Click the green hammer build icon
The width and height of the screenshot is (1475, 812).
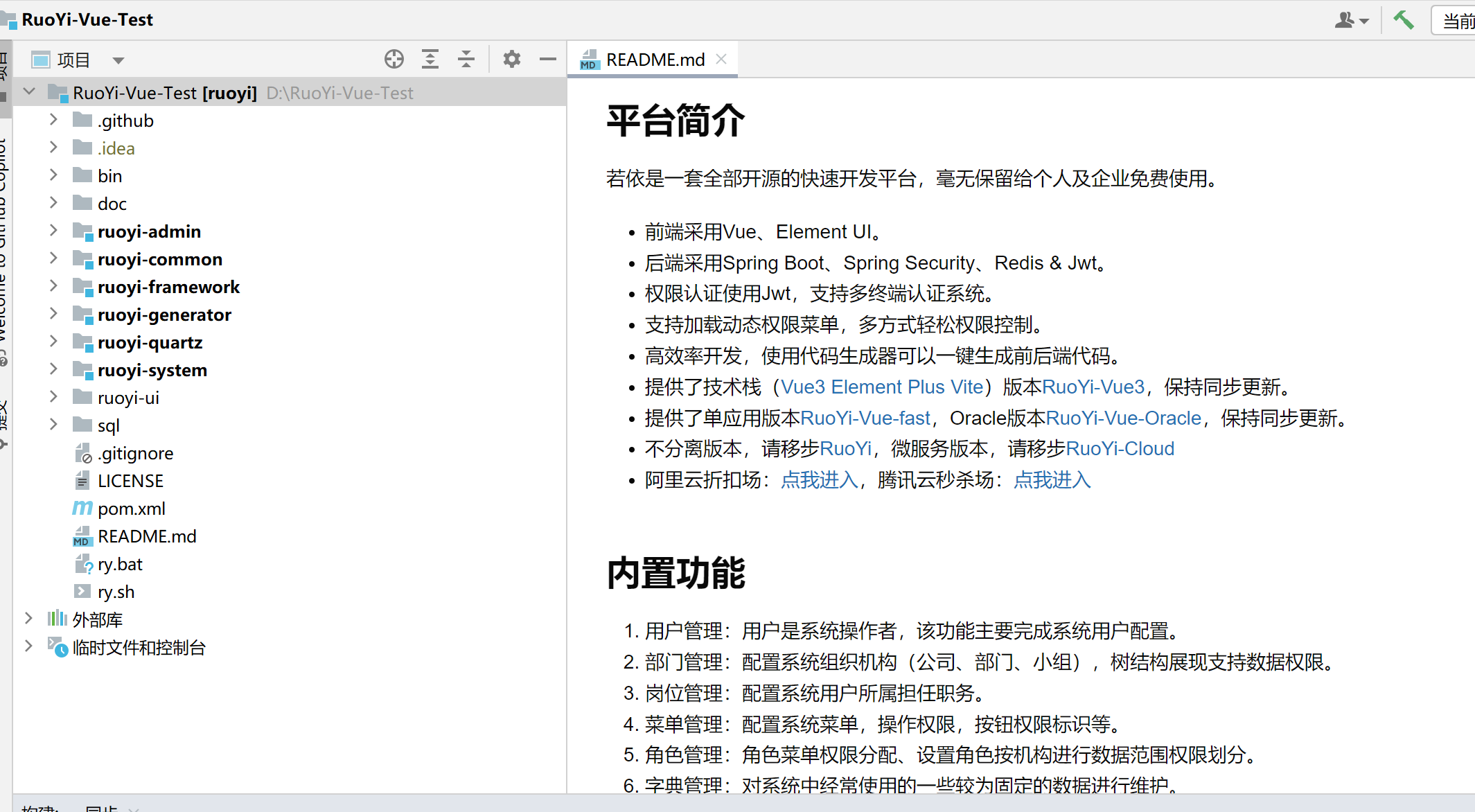tap(1403, 20)
